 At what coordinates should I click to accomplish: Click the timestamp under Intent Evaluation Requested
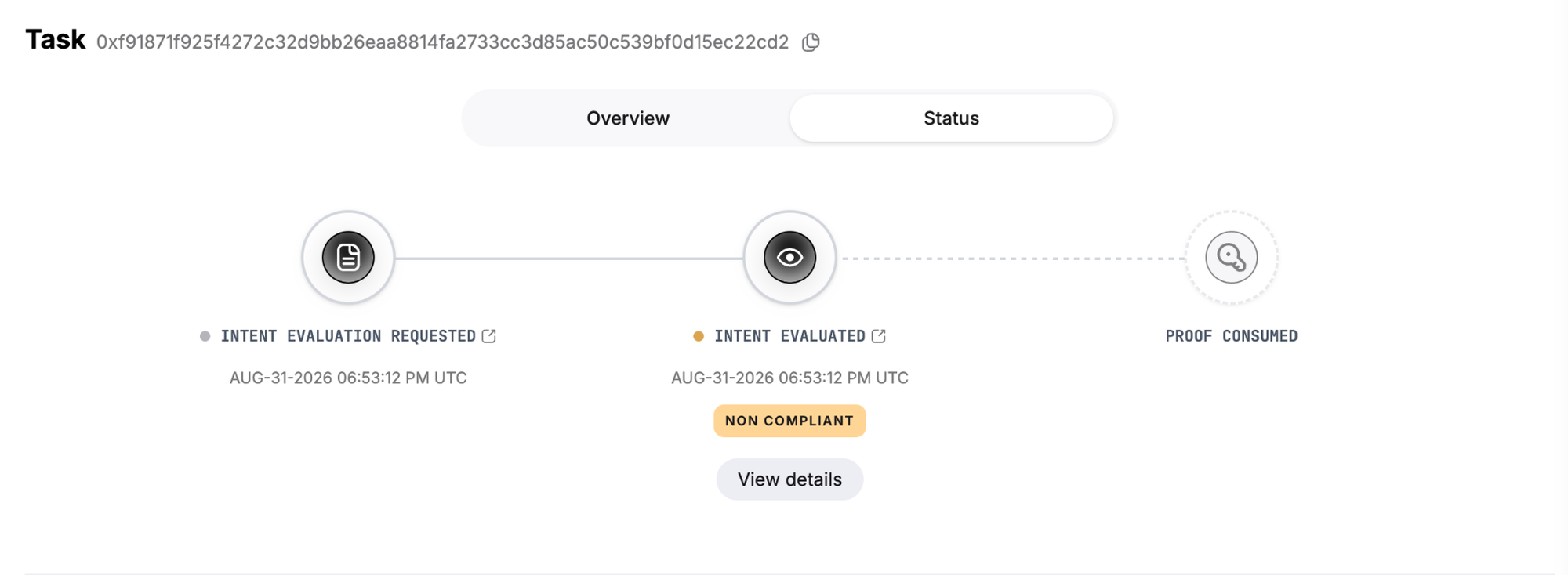tap(348, 378)
